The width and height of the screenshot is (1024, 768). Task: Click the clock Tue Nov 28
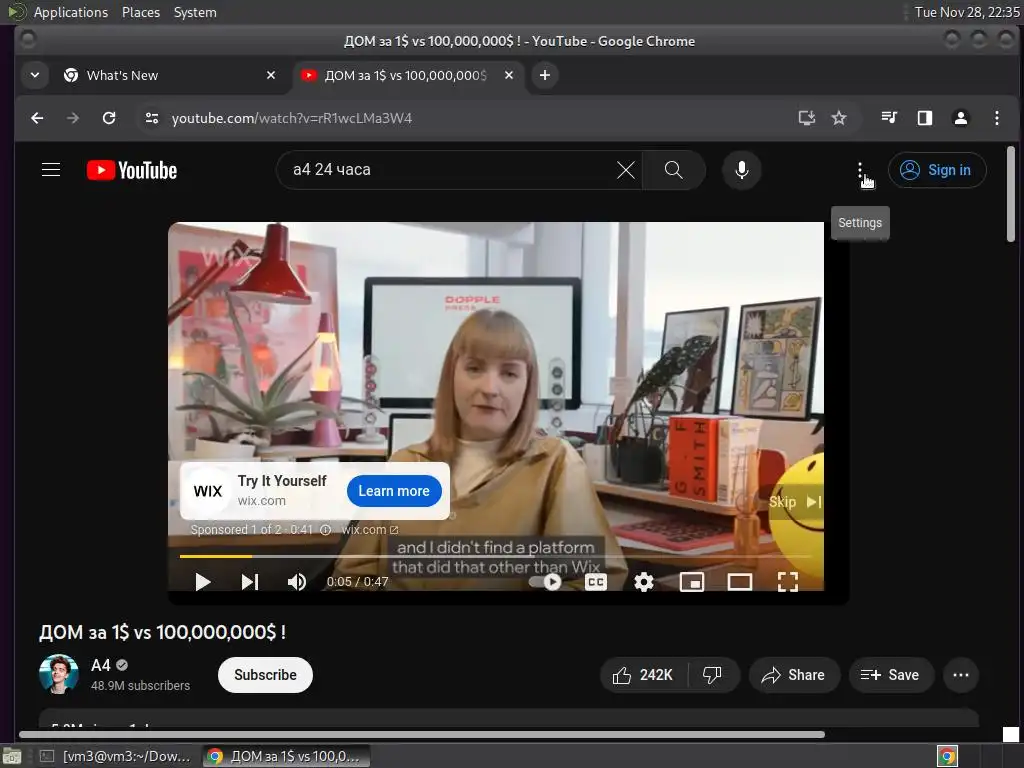coord(967,12)
